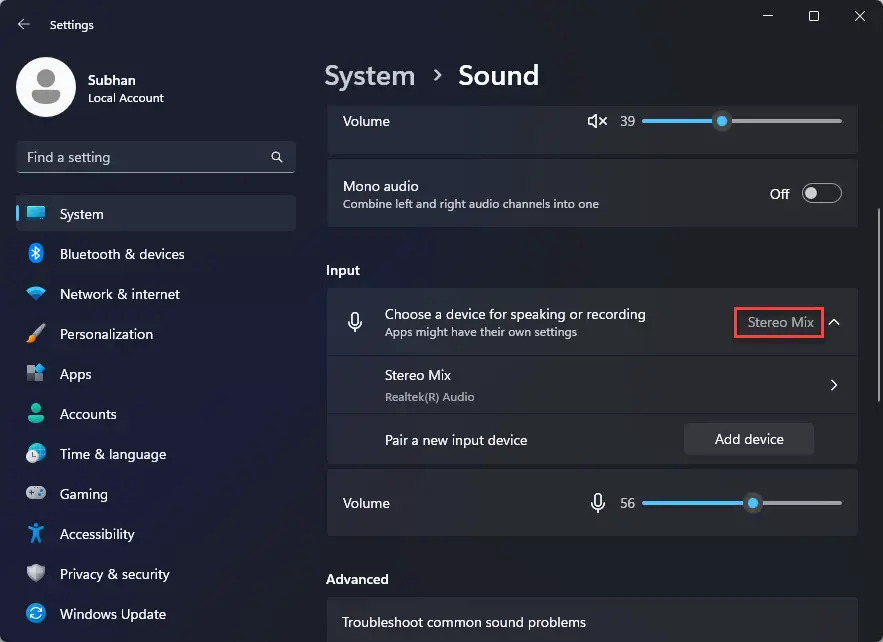Open the input device selection dropdown
883x642 pixels.
(x=778, y=322)
